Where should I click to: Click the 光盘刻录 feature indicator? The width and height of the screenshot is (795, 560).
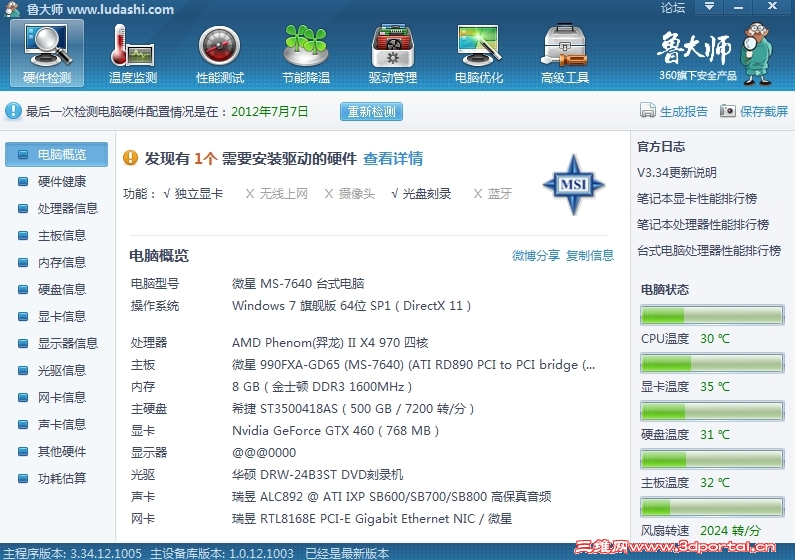point(421,194)
